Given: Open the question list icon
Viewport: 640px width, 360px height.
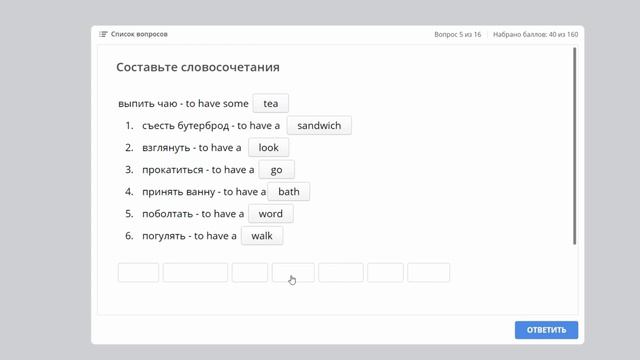Looking at the screenshot, I should 103,34.
